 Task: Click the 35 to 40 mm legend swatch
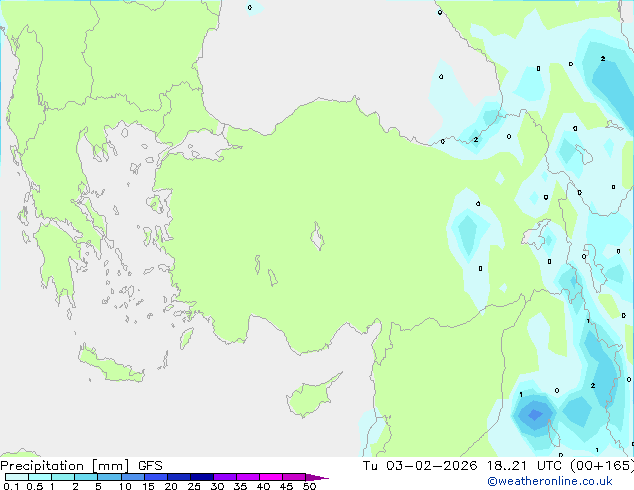click(x=247, y=477)
